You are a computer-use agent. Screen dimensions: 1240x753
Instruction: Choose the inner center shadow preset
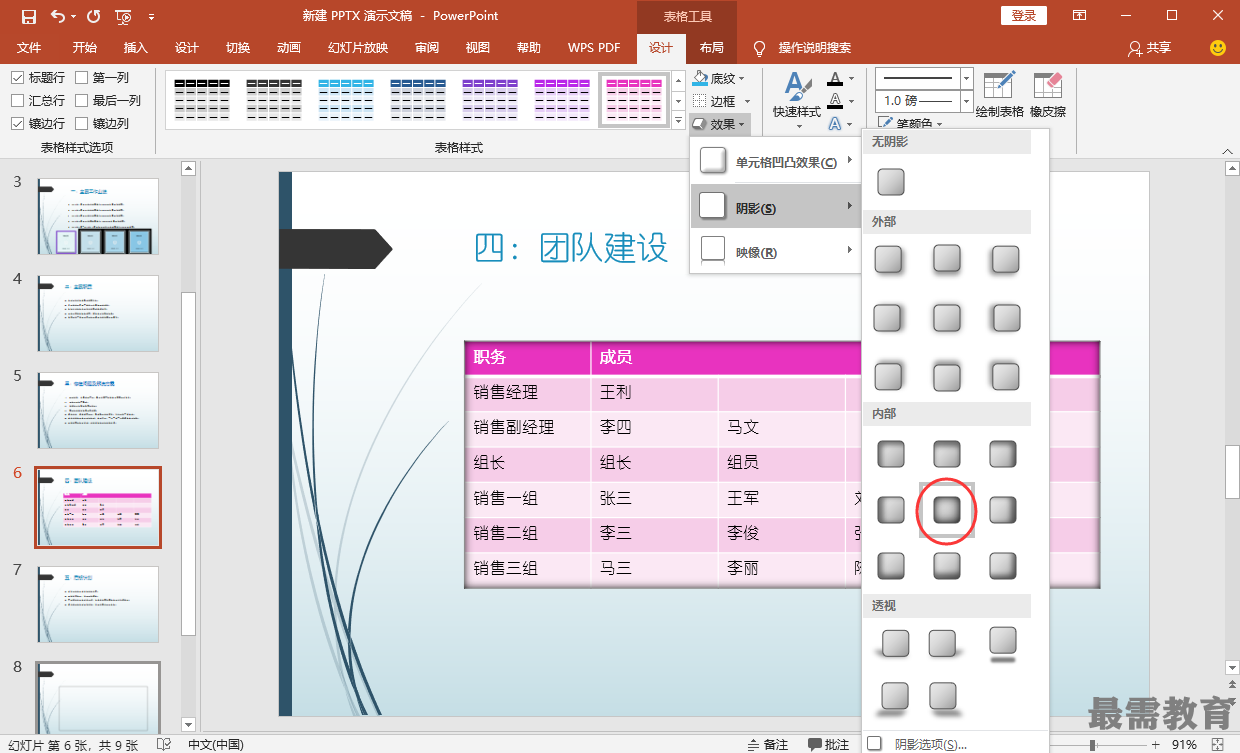click(x=947, y=510)
